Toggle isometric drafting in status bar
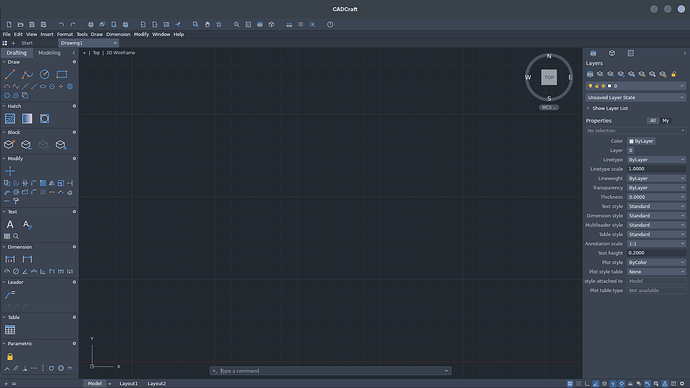The image size is (690, 388). [x=604, y=384]
